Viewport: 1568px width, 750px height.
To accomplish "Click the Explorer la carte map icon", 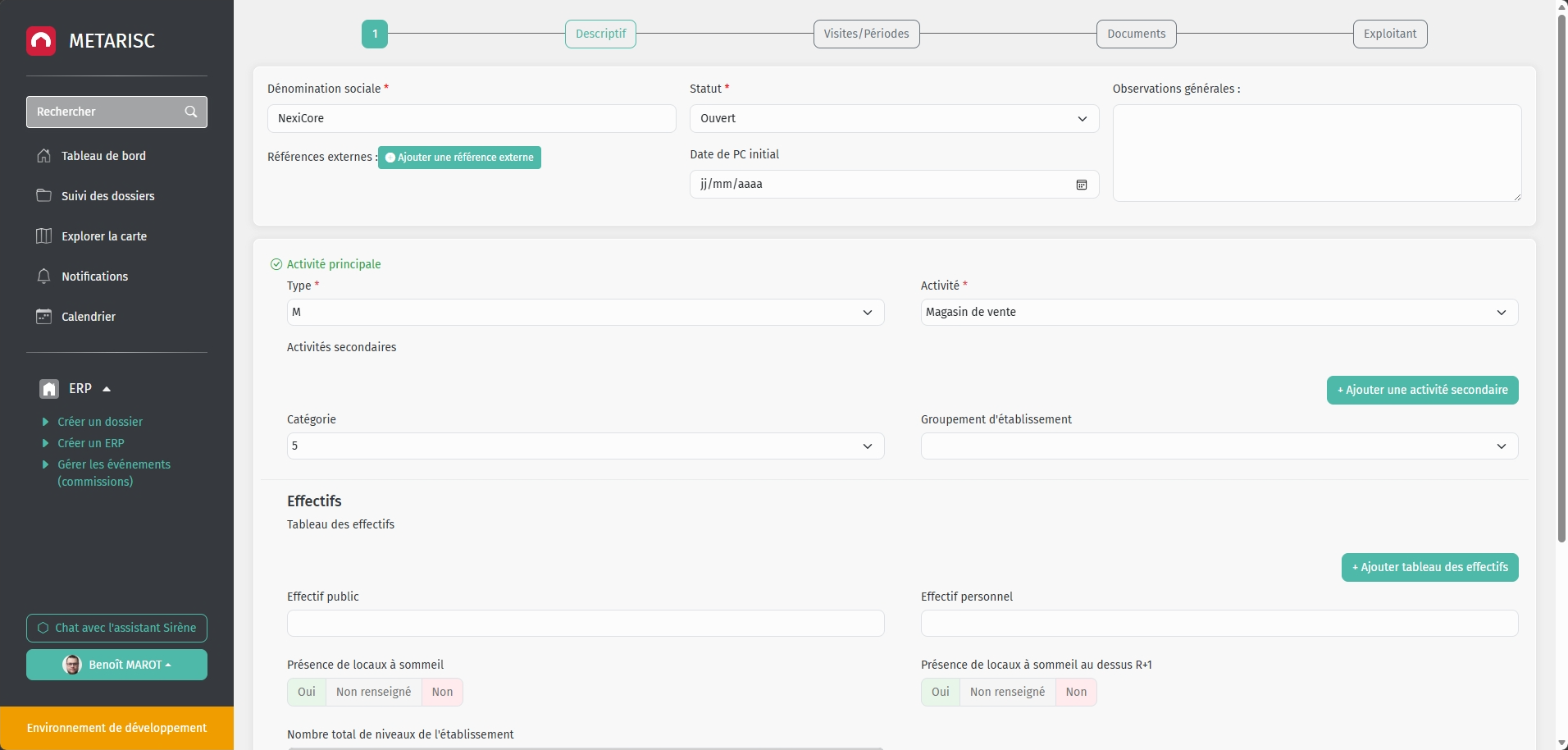I will pos(44,236).
